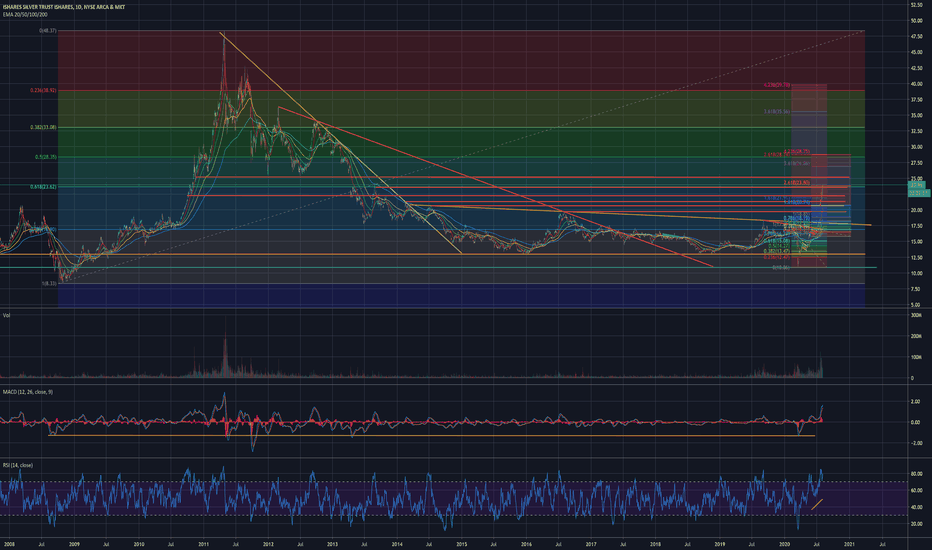Select the teal horizontal line near 10.00

point(438,268)
